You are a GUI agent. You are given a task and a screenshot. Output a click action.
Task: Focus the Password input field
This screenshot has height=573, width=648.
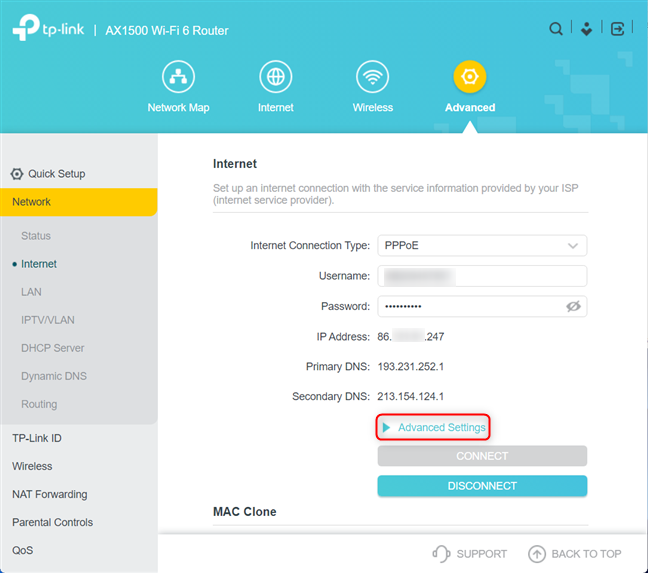482,306
